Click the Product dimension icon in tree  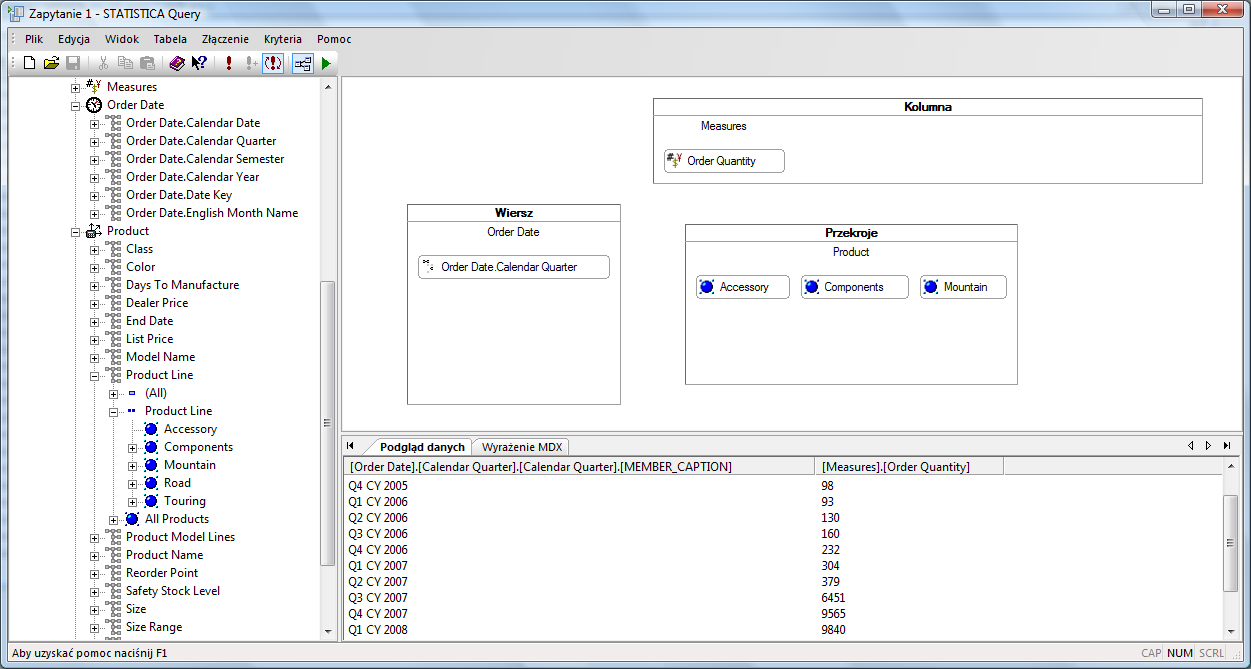[94, 231]
